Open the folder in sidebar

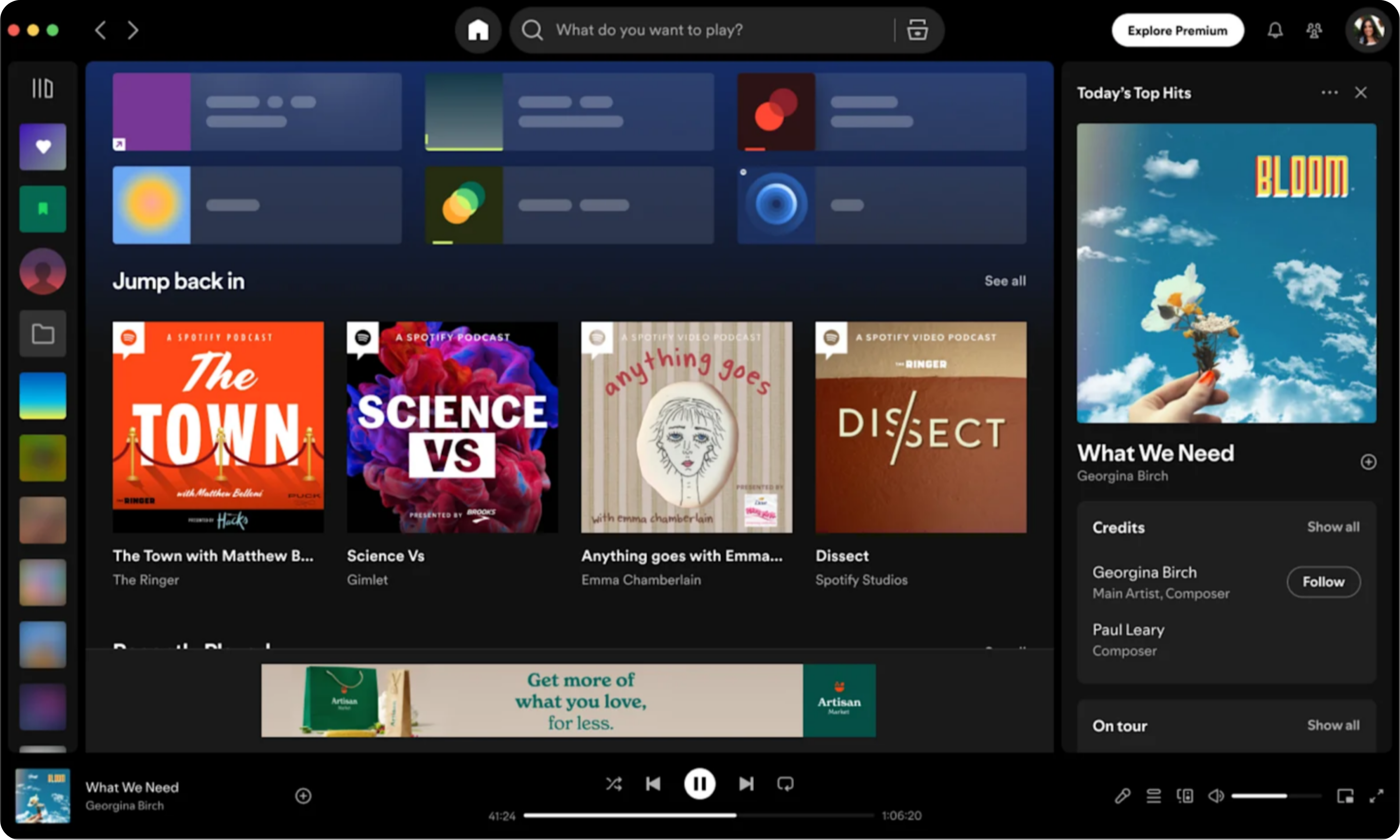pos(43,334)
